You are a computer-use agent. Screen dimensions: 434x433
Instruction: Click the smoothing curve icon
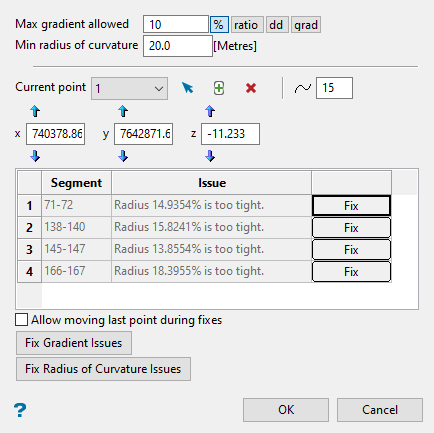(303, 88)
